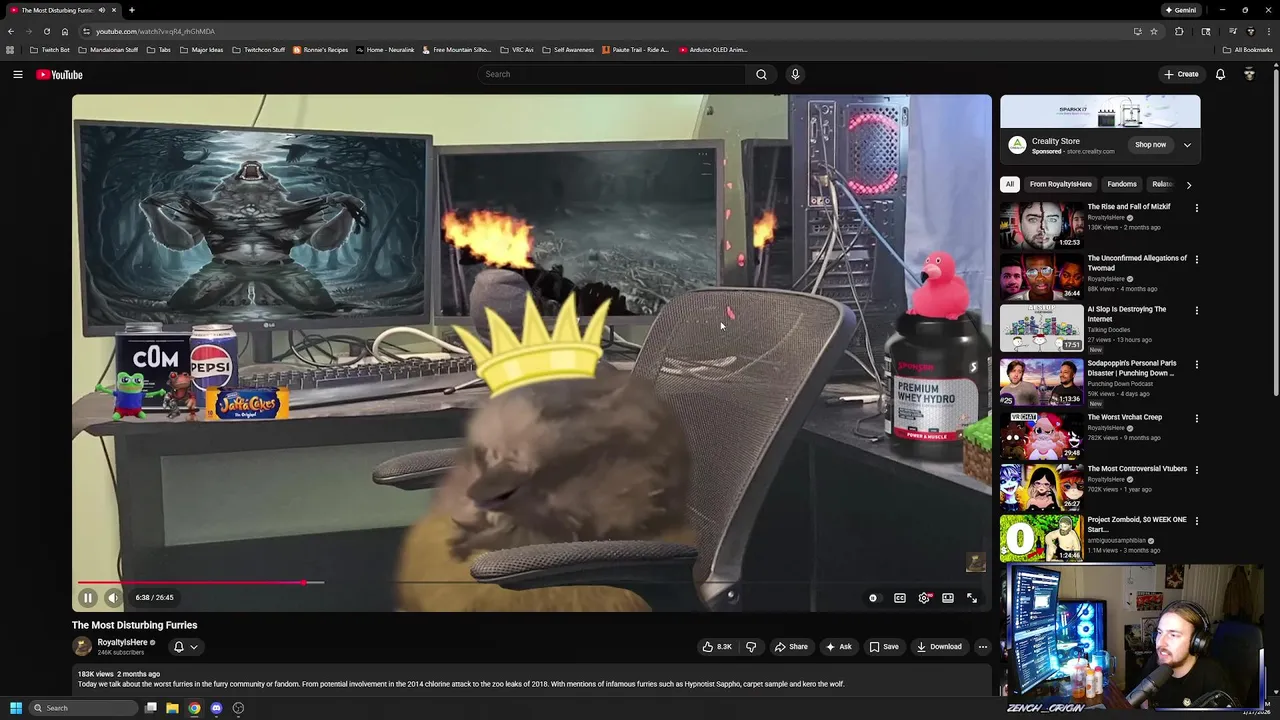Viewport: 1280px width, 720px height.
Task: Share the video
Action: point(791,647)
